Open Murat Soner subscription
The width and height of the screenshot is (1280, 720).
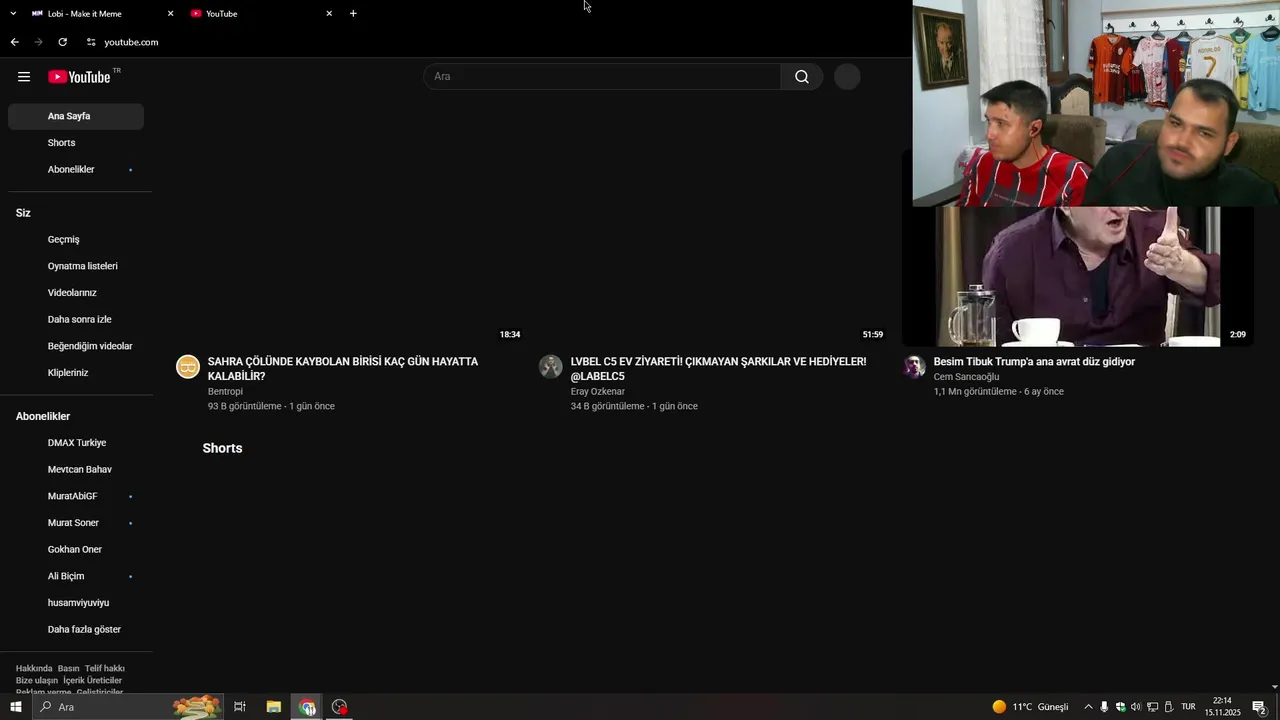coord(76,523)
